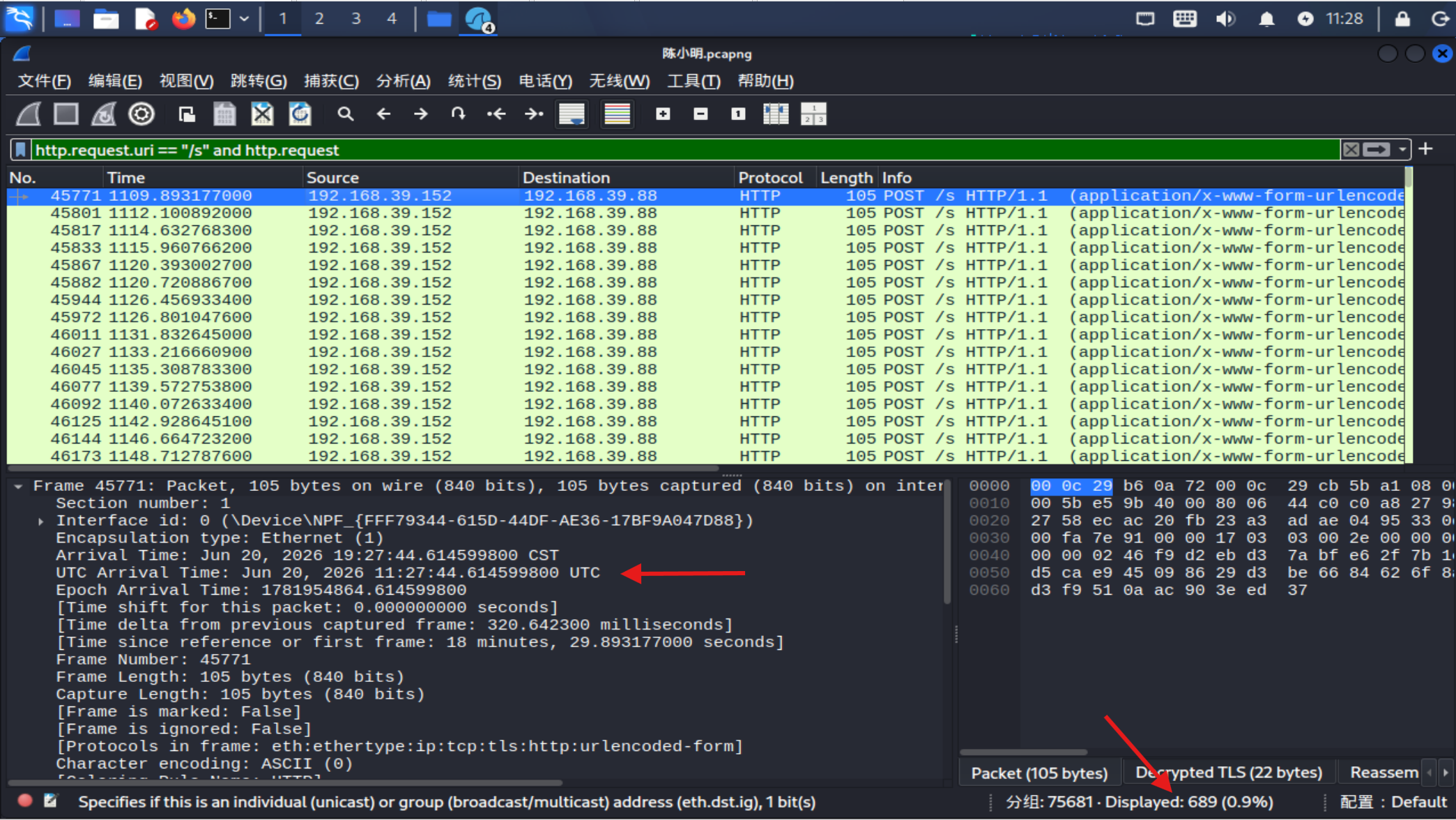The image size is (1456, 820).
Task: Clear the display filter
Action: pos(1351,149)
